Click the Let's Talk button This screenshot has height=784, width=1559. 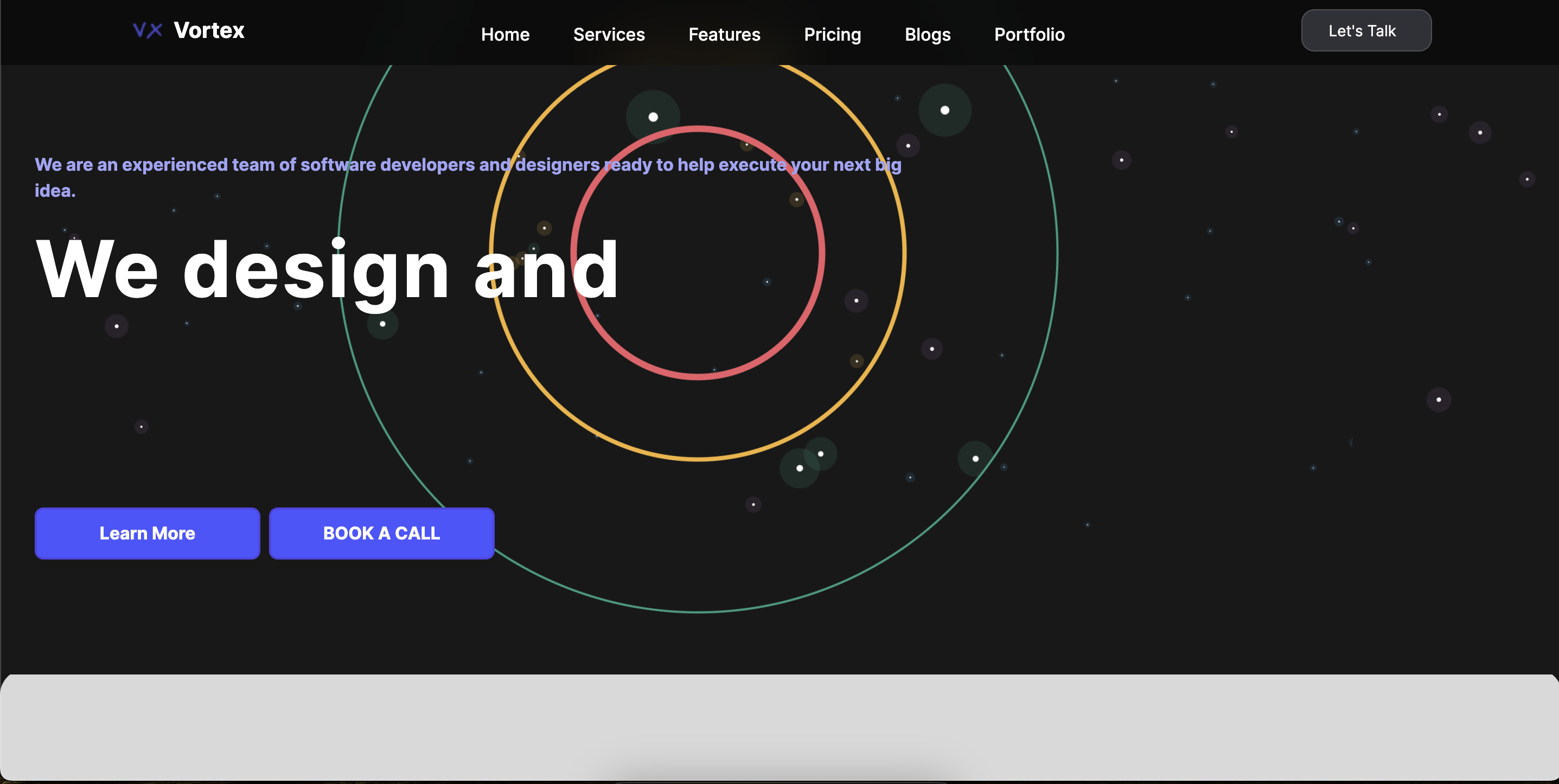click(x=1365, y=30)
